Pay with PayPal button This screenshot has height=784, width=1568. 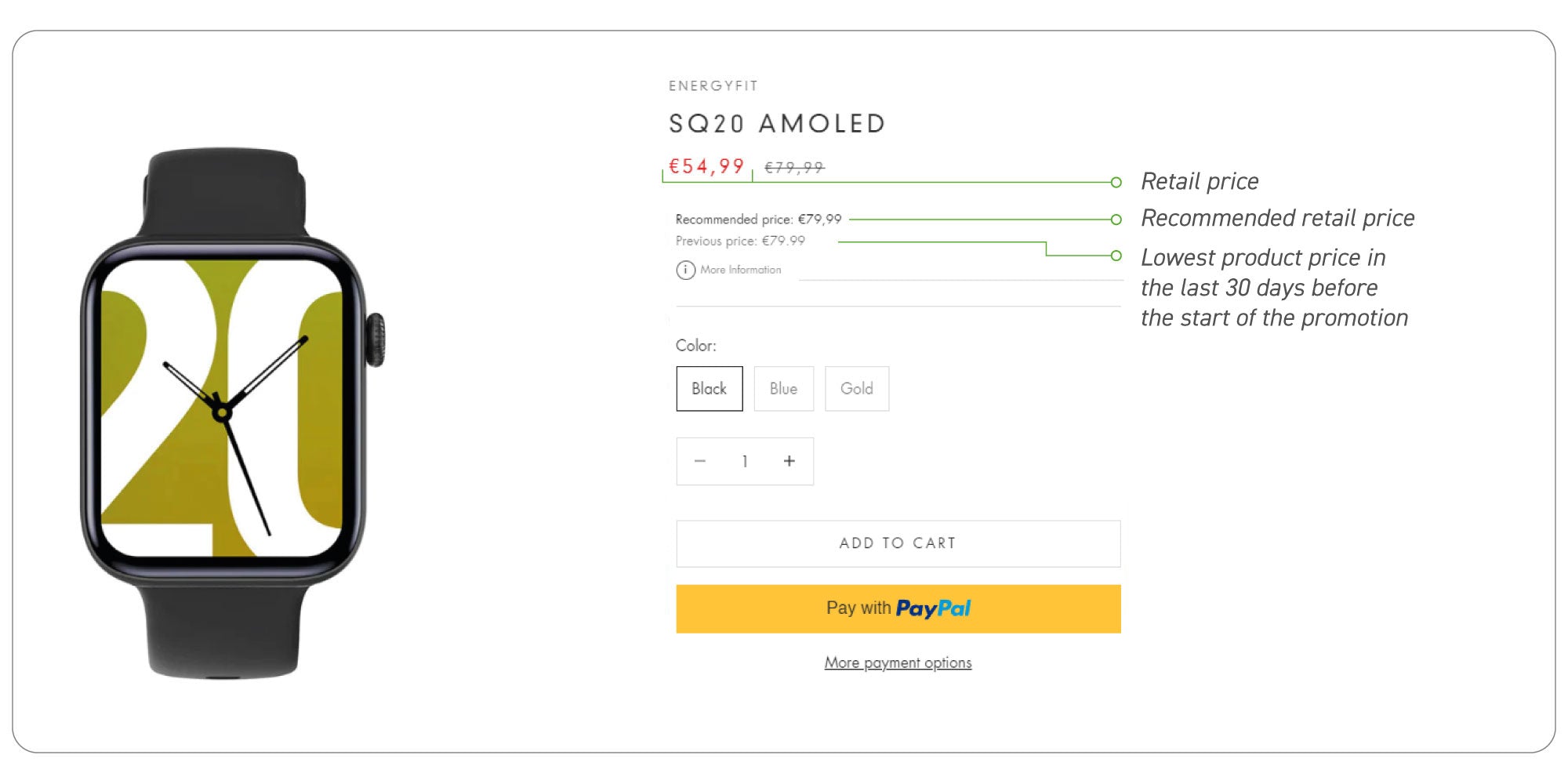898,608
